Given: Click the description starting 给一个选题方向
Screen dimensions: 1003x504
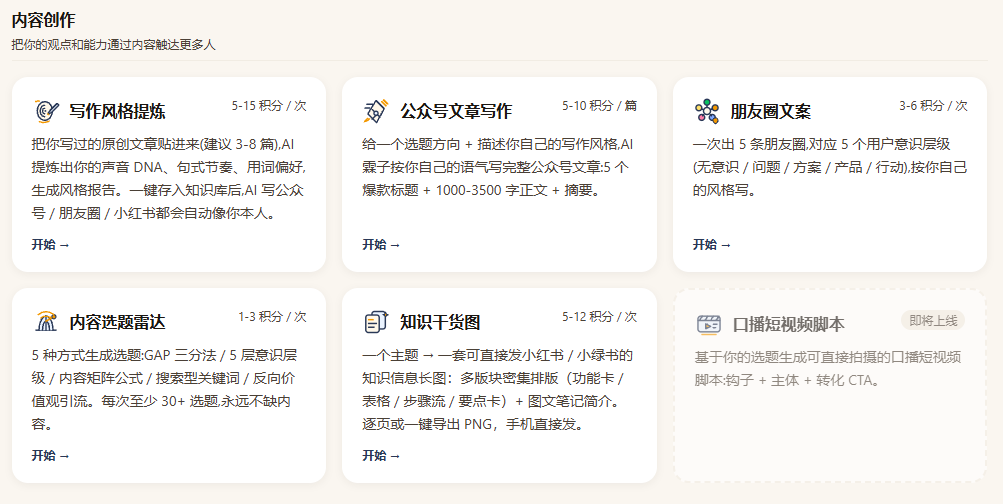Looking at the screenshot, I should 498,168.
